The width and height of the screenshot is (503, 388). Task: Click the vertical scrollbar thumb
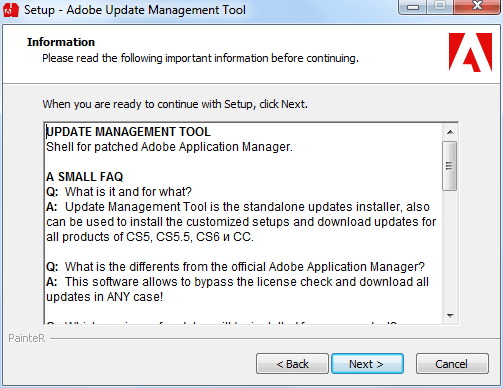450,166
